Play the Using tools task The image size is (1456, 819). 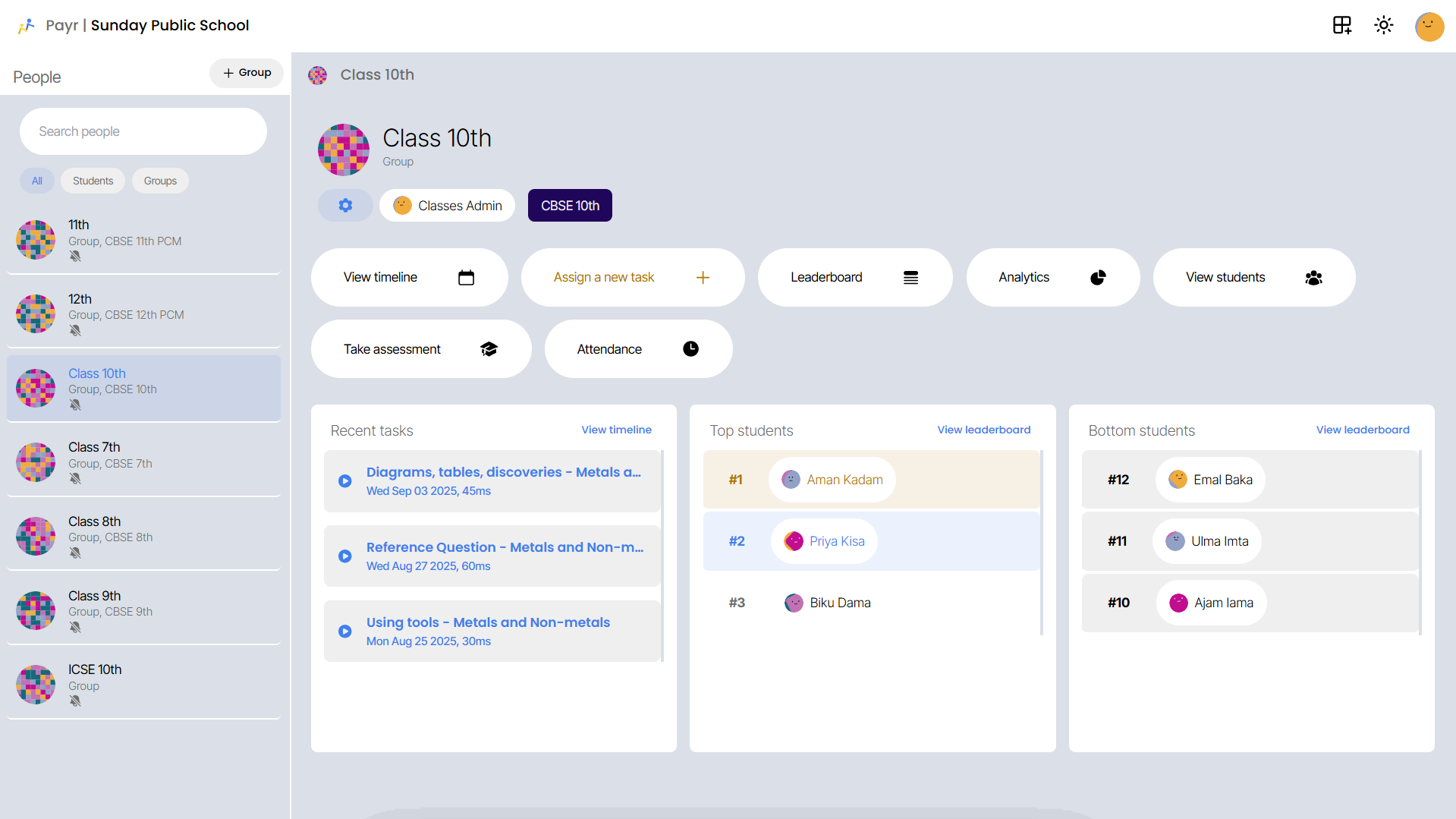tap(345, 631)
